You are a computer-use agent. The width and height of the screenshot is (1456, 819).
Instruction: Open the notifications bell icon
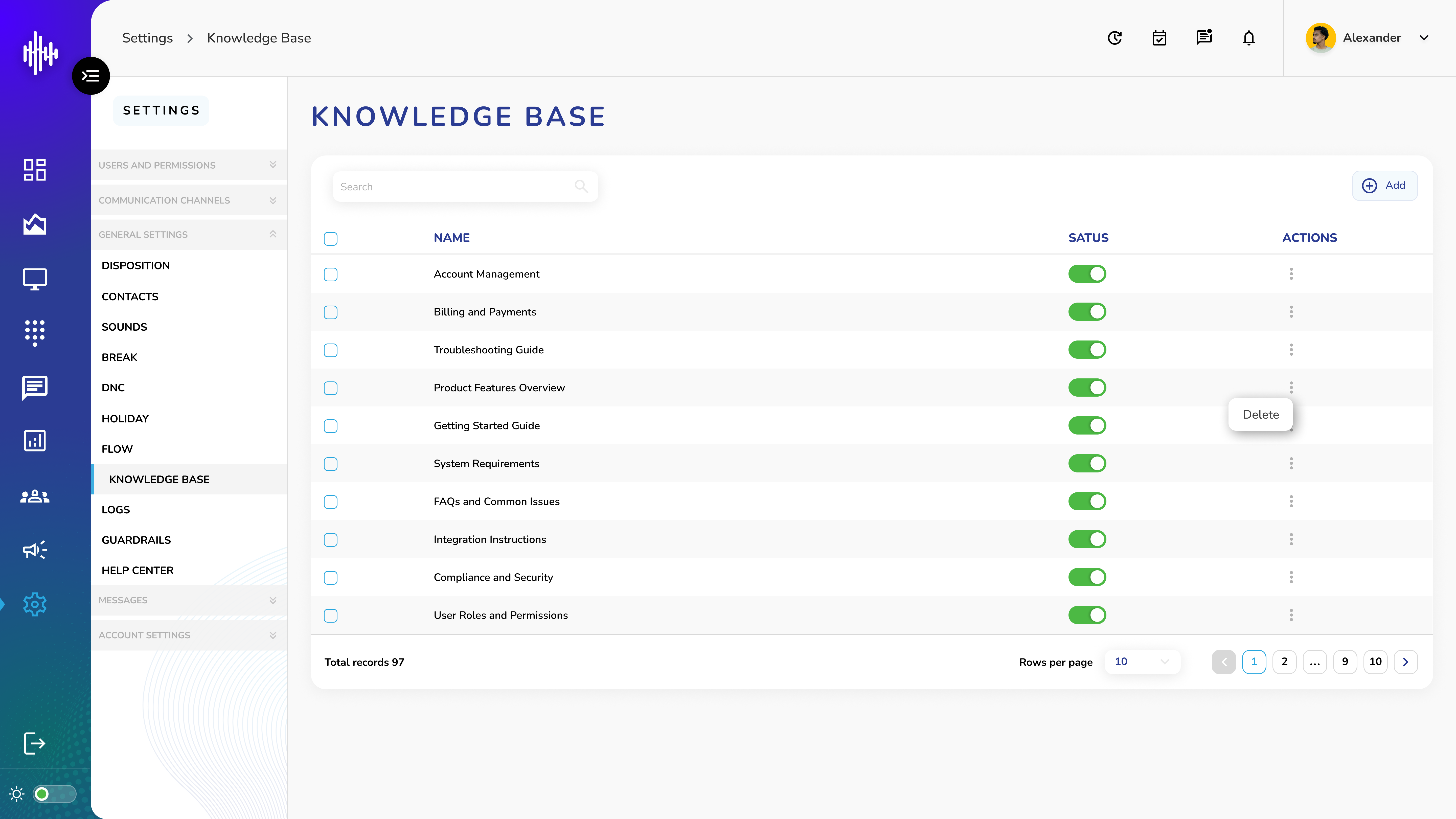pos(1249,38)
